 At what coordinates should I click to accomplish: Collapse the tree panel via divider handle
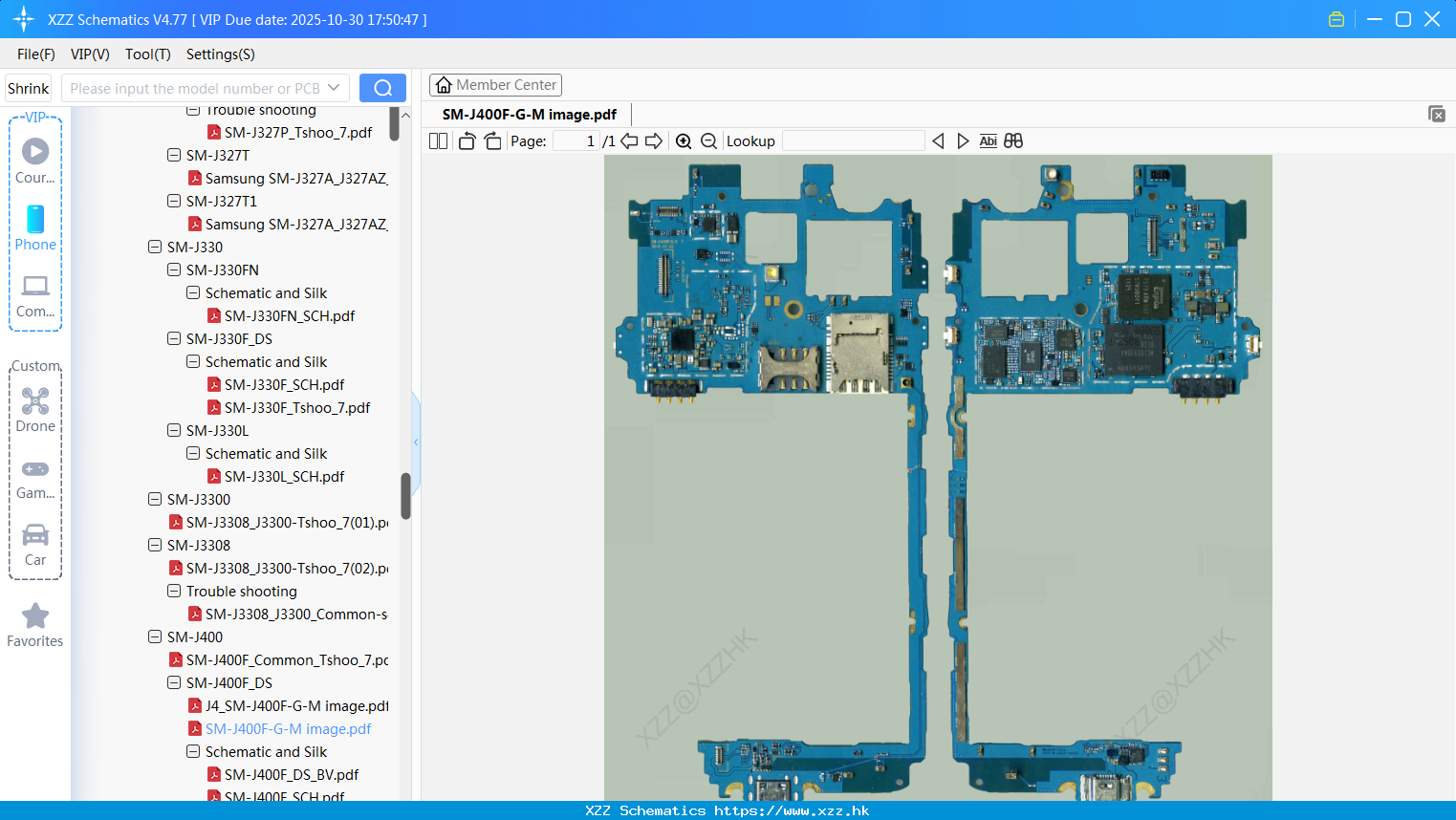[416, 442]
